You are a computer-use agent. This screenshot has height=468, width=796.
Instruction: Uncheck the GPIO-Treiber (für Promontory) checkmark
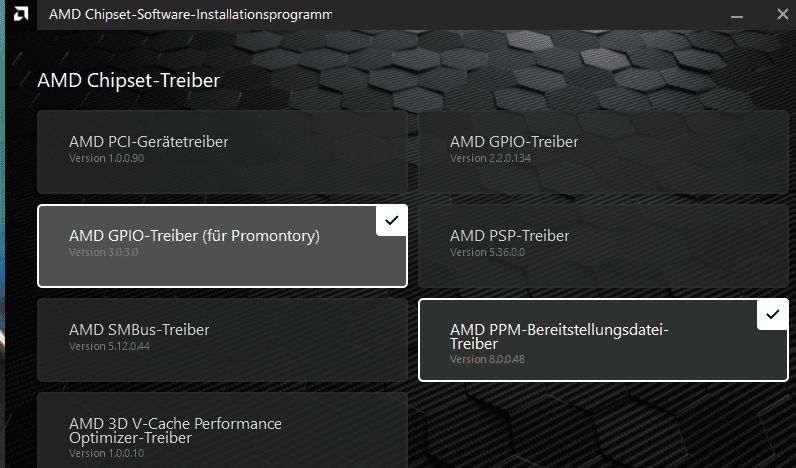tap(391, 221)
